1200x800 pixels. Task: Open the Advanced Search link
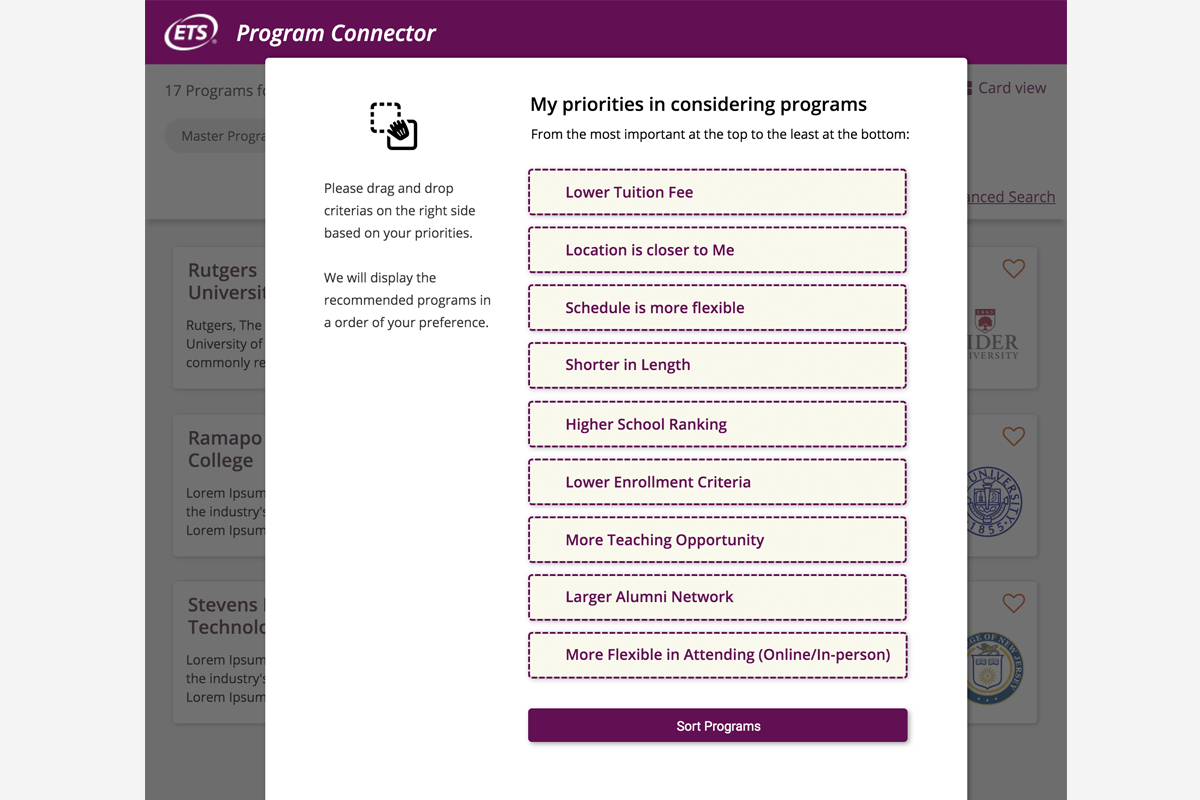pyautogui.click(x=1010, y=197)
